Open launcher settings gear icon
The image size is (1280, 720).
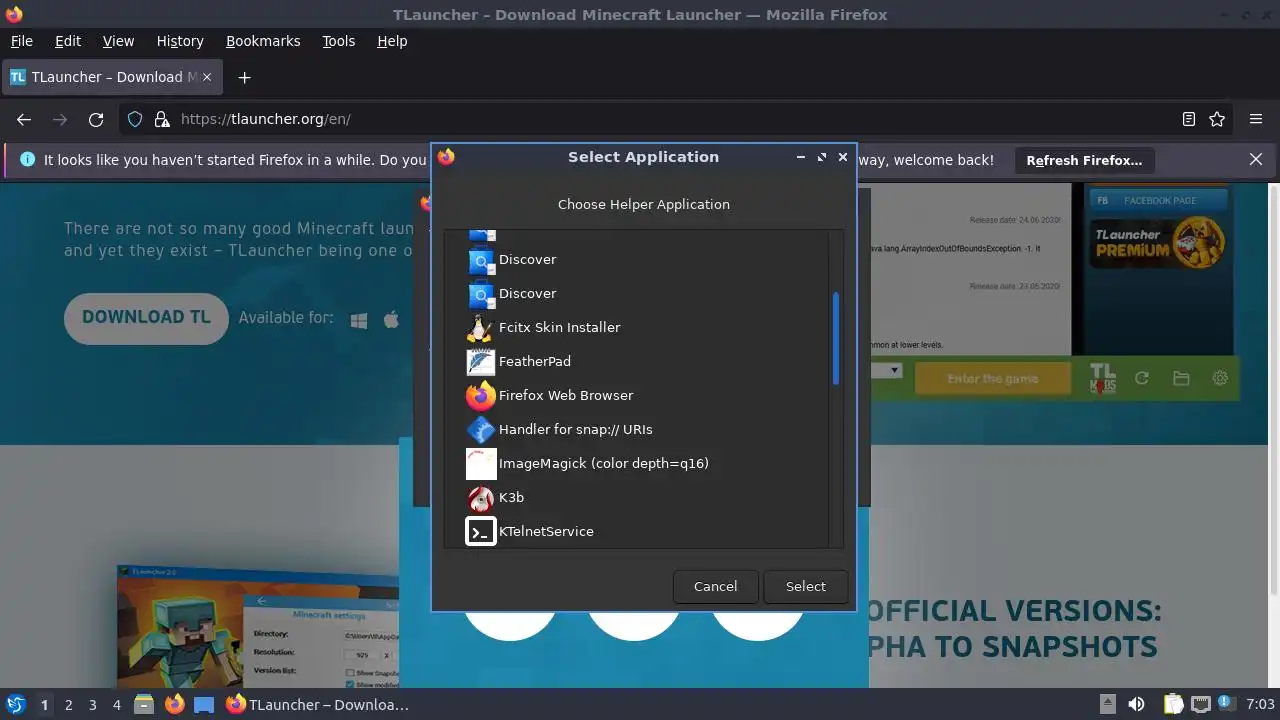tap(1220, 378)
